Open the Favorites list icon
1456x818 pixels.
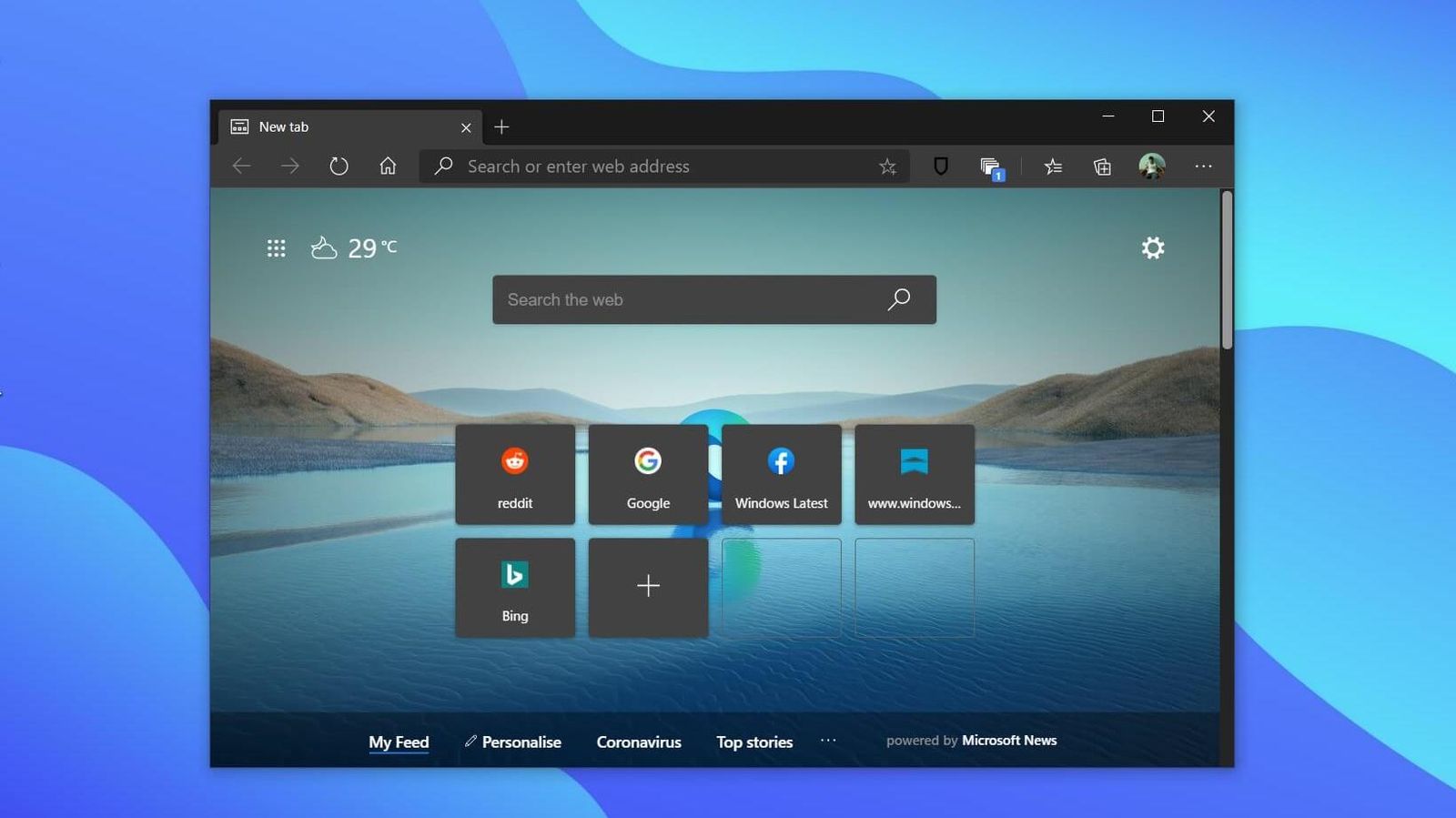click(x=1053, y=167)
